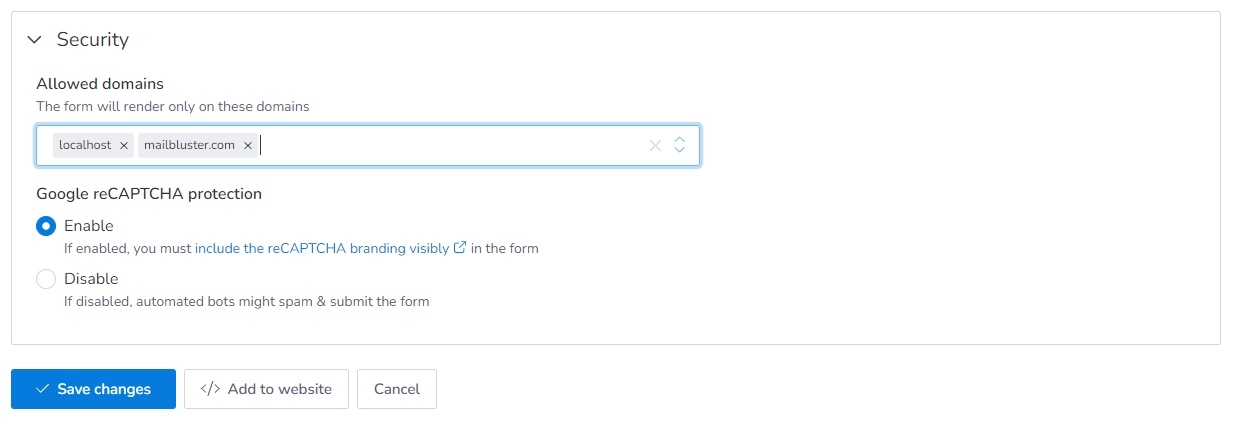1235x426 pixels.
Task: Click the external link icon
Action: (x=460, y=248)
